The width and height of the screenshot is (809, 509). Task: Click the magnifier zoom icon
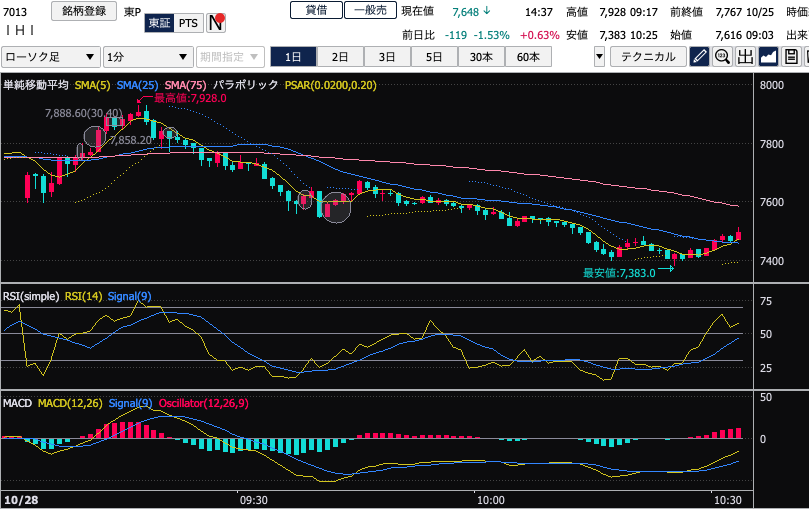click(x=722, y=57)
